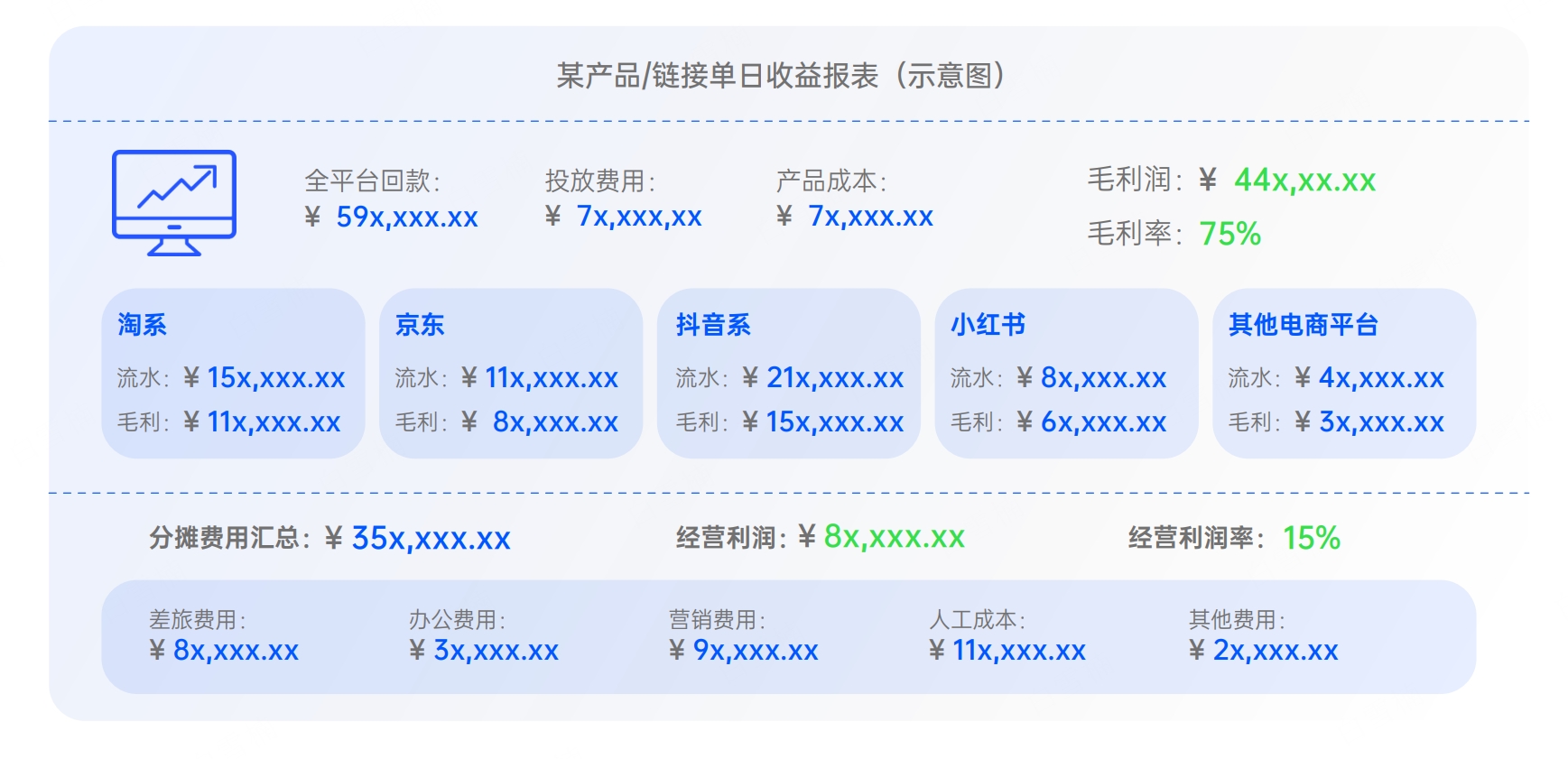The width and height of the screenshot is (1568, 759).
Task: Click the 经营利润率 value 15%
Action: [1311, 539]
